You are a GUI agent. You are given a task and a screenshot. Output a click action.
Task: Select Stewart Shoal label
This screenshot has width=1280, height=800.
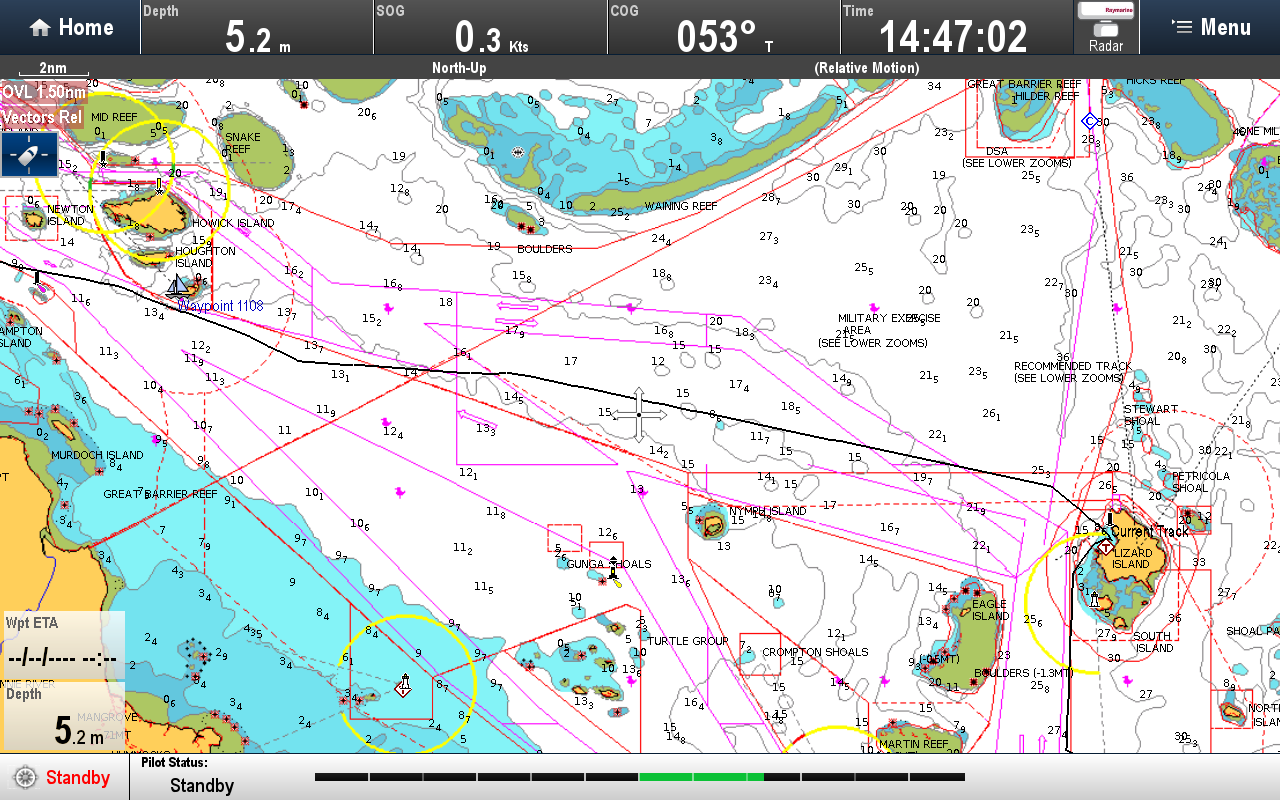[x=1151, y=415]
